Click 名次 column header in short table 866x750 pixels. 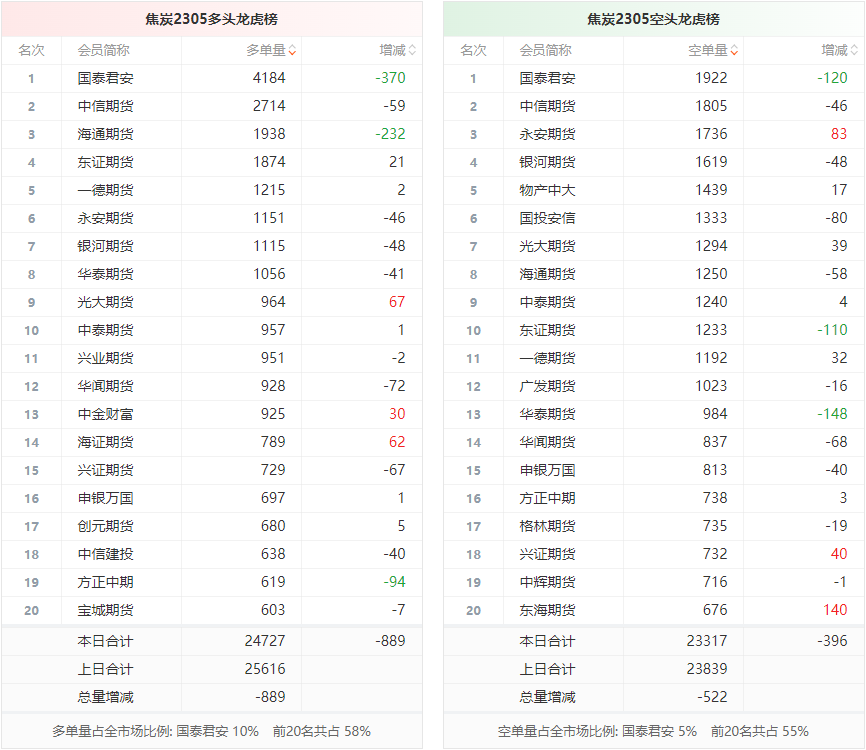point(473,50)
